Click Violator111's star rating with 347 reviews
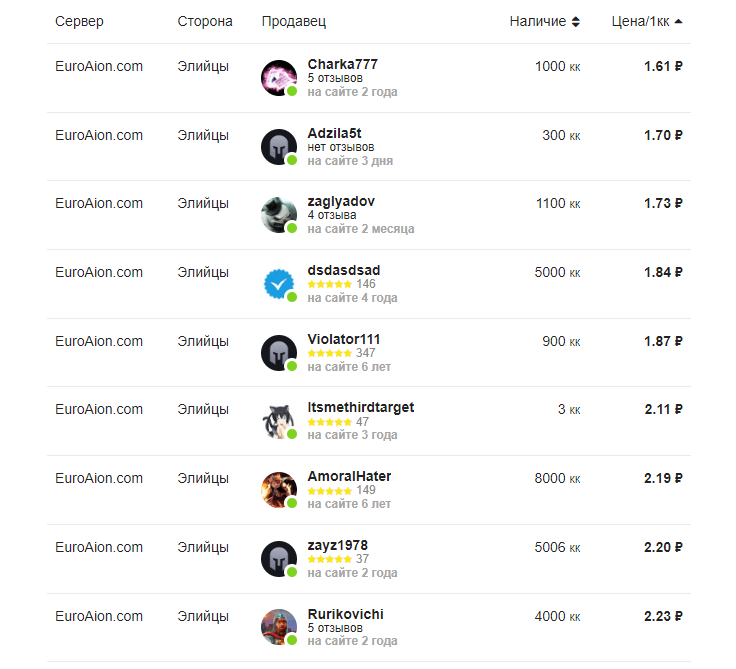The height and width of the screenshot is (669, 736). tap(329, 354)
